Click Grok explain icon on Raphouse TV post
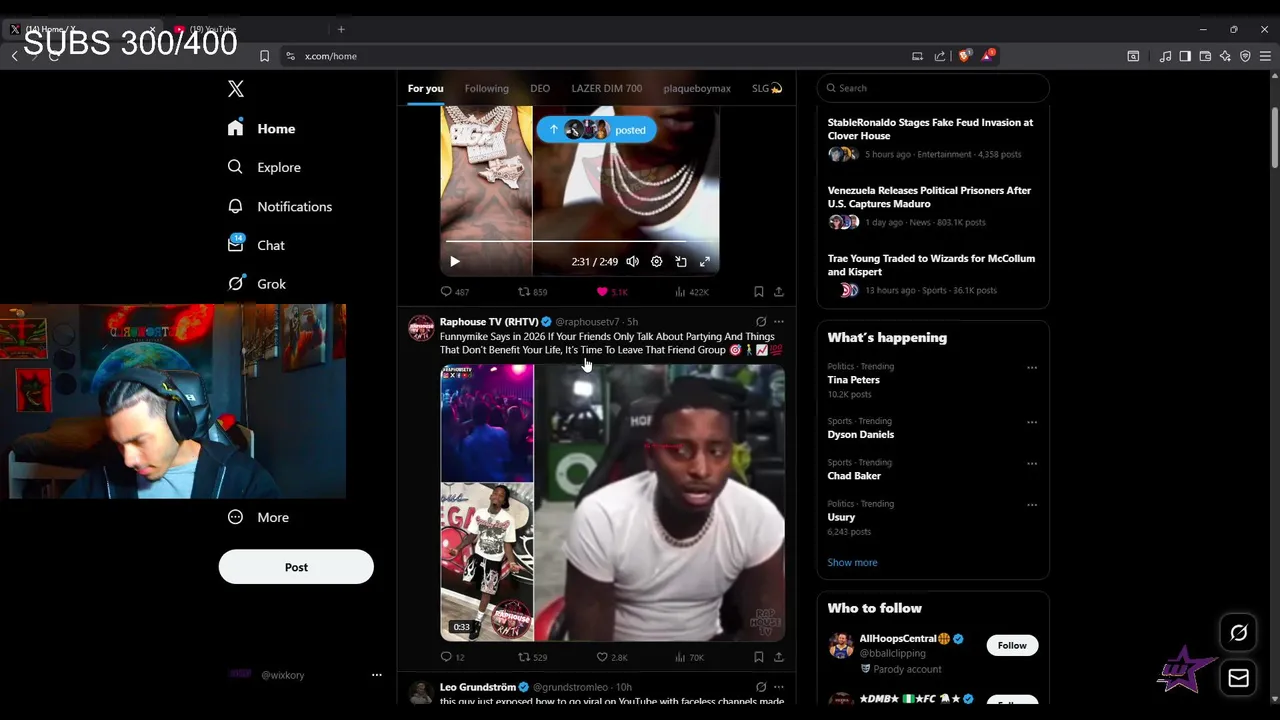Image resolution: width=1280 pixels, height=720 pixels. pos(761,322)
